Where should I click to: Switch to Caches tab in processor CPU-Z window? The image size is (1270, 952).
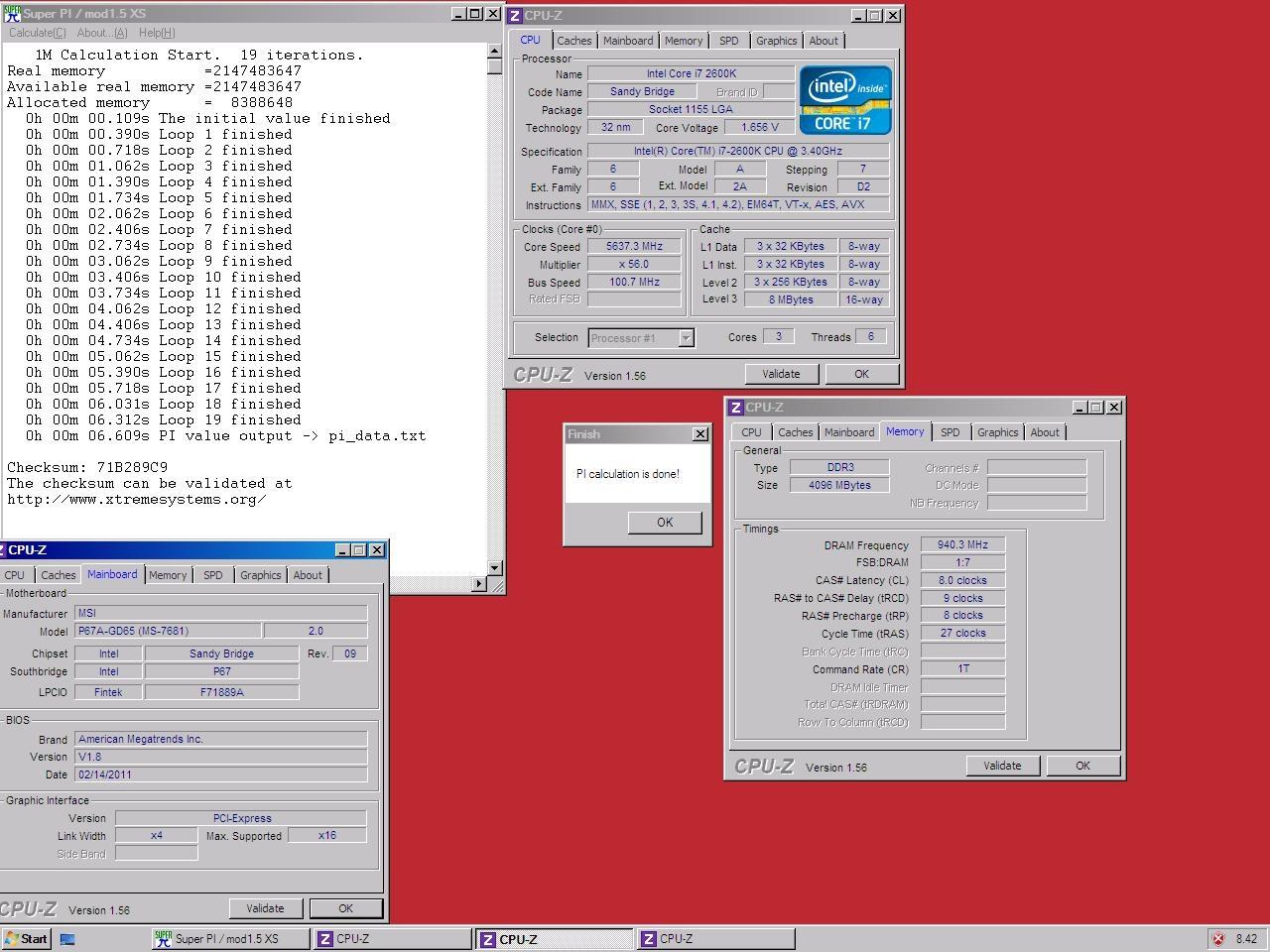573,41
